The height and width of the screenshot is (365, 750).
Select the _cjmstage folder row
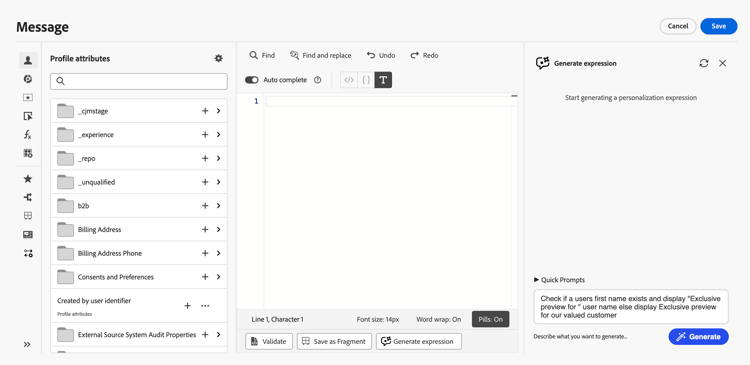pos(139,111)
